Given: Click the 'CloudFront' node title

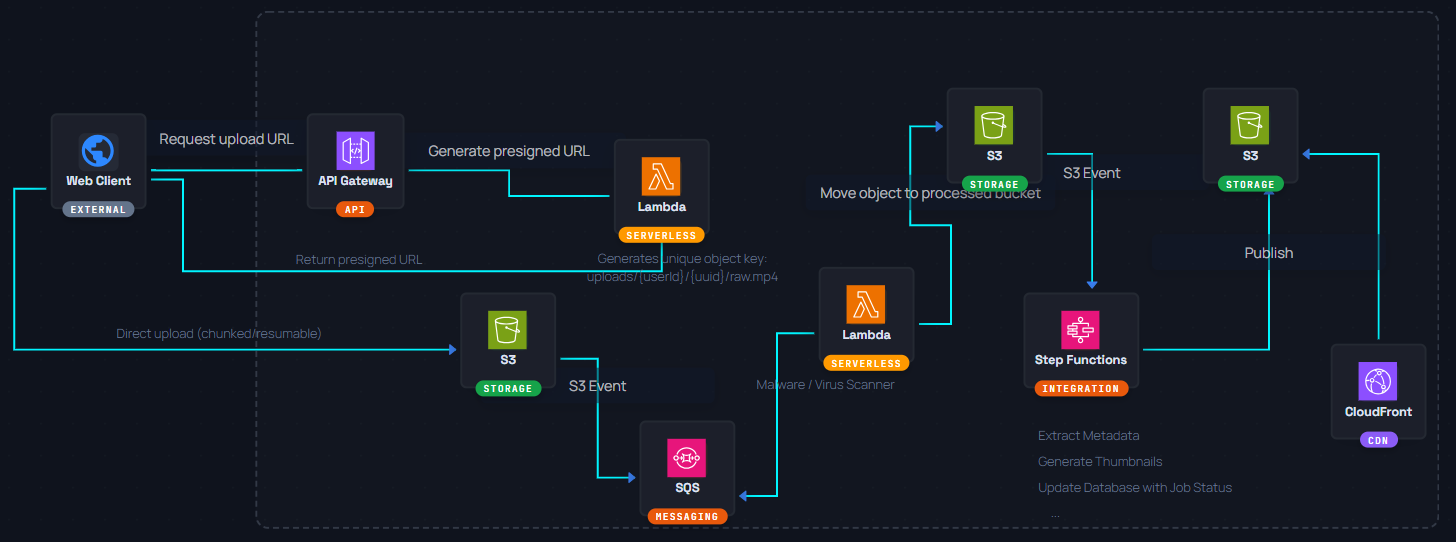Looking at the screenshot, I should 1378,412.
